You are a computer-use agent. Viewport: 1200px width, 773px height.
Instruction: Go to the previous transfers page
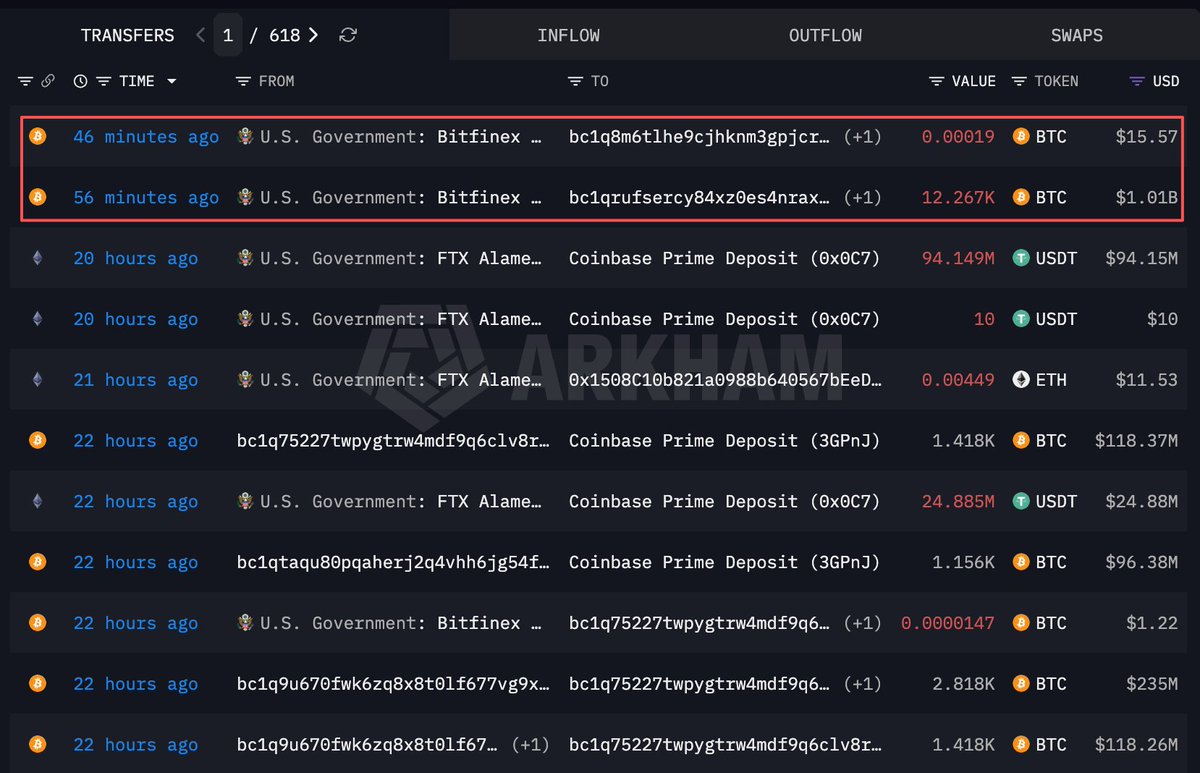200,35
